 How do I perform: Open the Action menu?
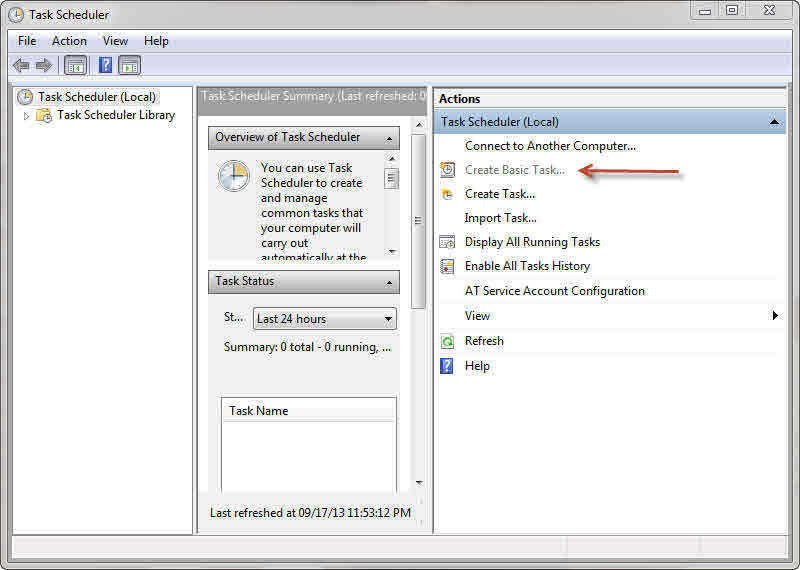(69, 41)
